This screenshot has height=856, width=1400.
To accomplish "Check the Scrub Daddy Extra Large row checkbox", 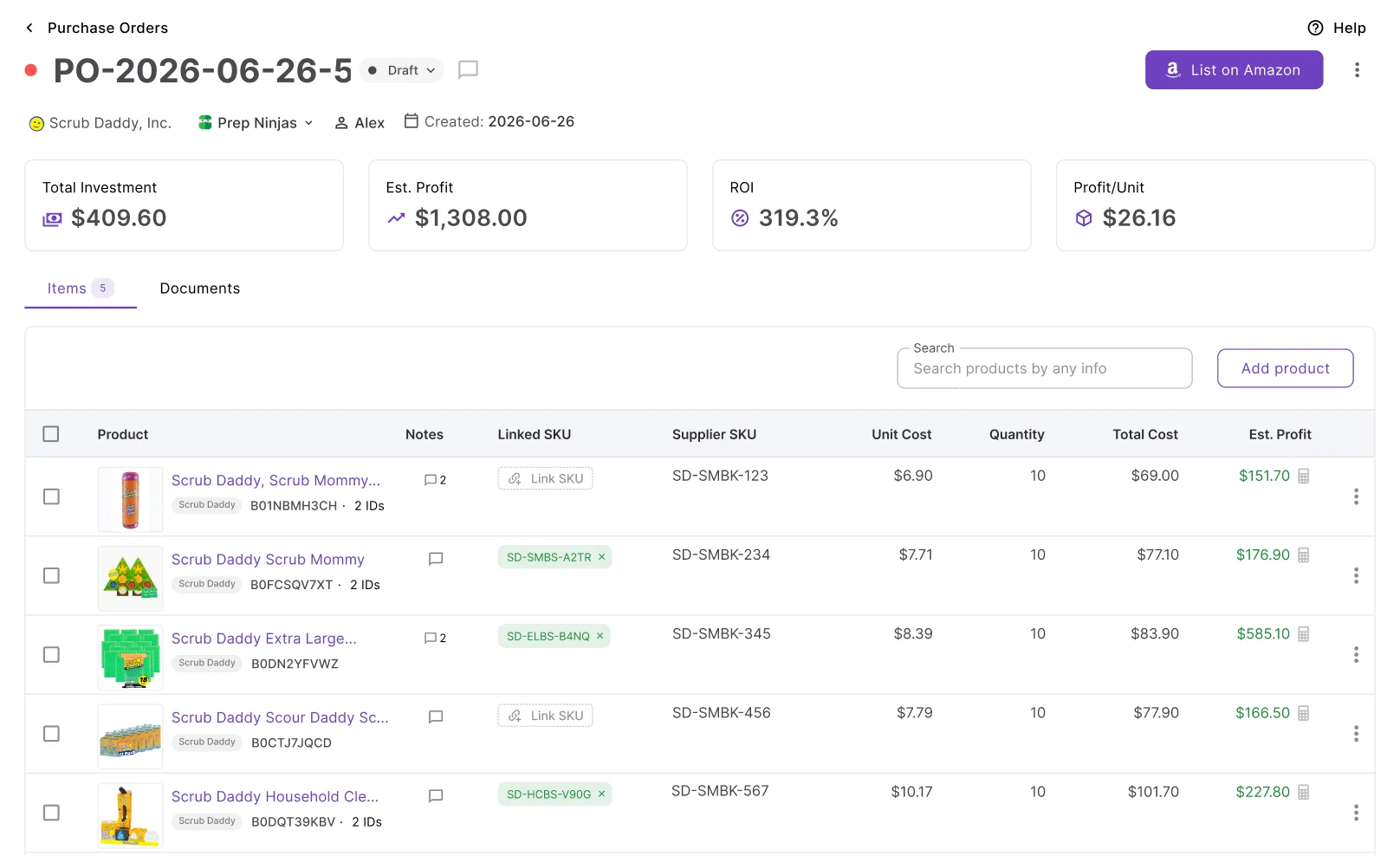I will pyautogui.click(x=51, y=654).
